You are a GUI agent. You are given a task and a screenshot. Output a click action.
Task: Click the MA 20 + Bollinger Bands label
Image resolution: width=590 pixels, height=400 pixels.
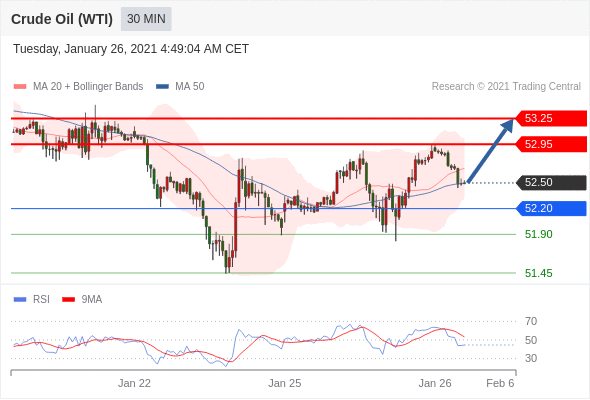(88, 87)
